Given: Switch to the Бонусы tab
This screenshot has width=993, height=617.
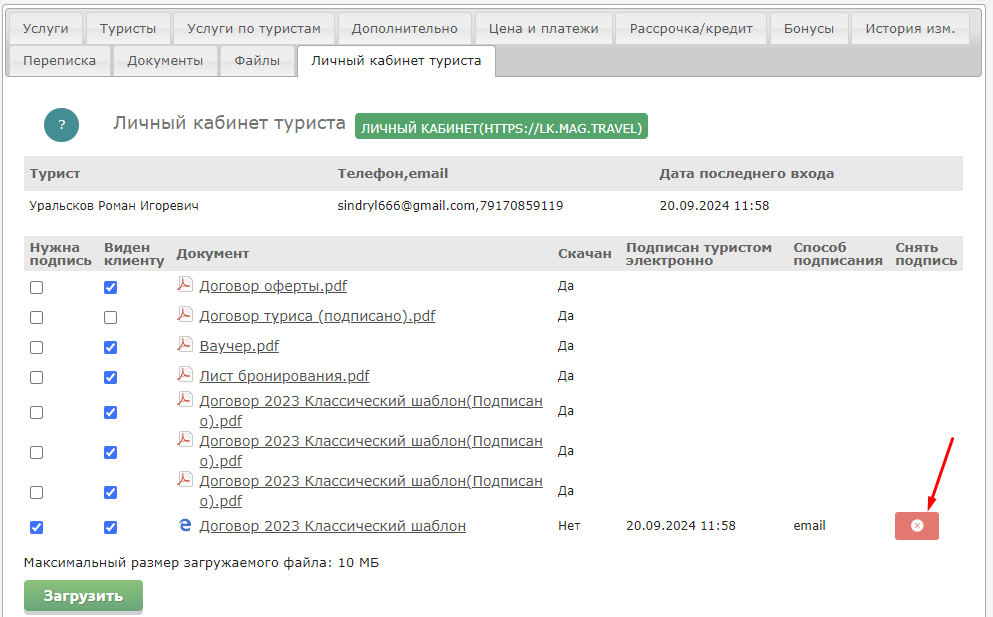Looking at the screenshot, I should coord(809,29).
